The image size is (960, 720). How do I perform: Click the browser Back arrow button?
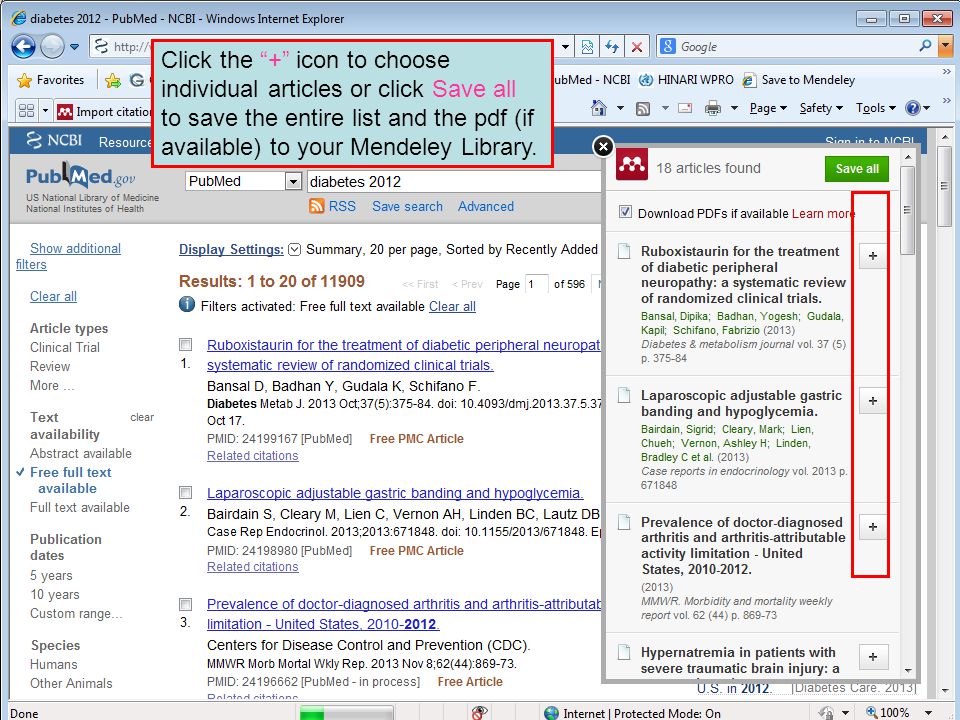(x=23, y=47)
